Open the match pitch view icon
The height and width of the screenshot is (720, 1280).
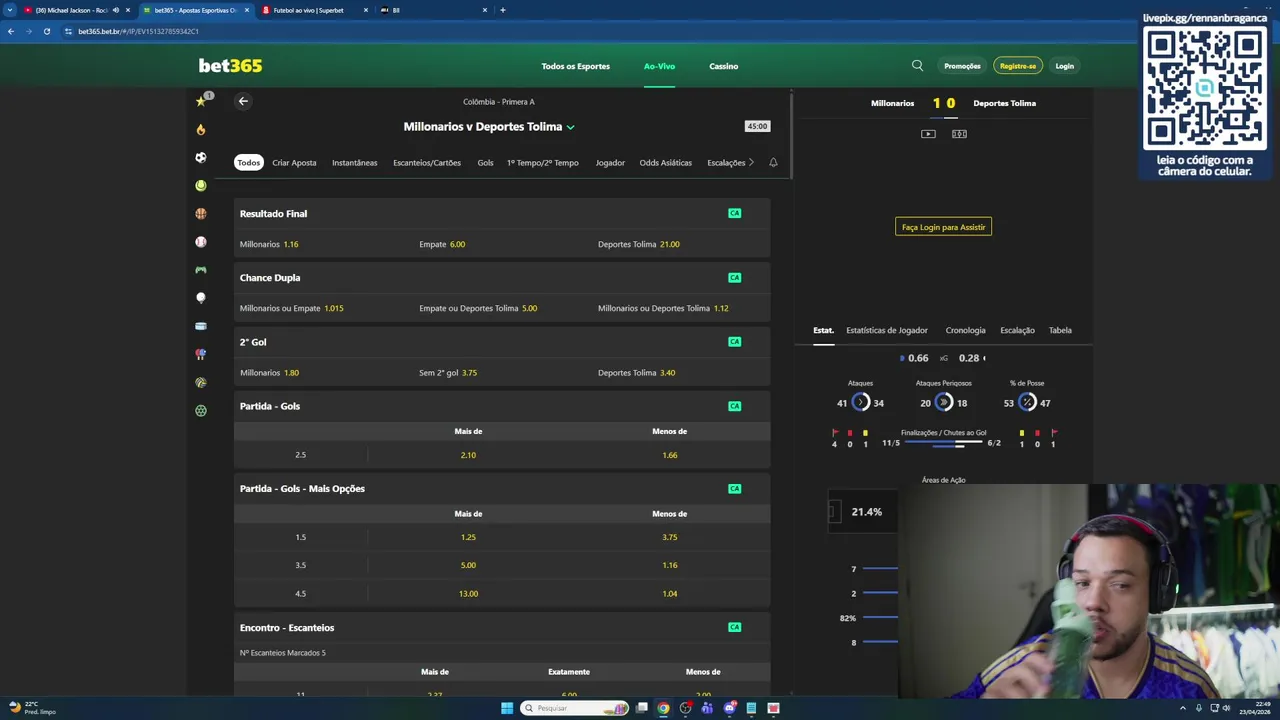tap(959, 134)
